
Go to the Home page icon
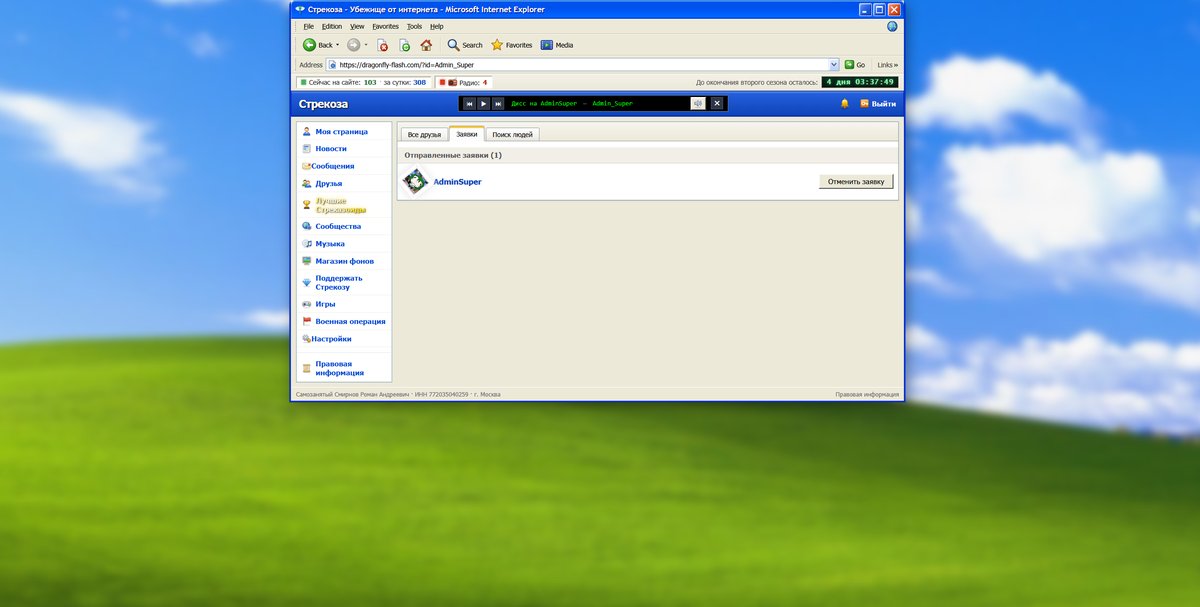426,45
